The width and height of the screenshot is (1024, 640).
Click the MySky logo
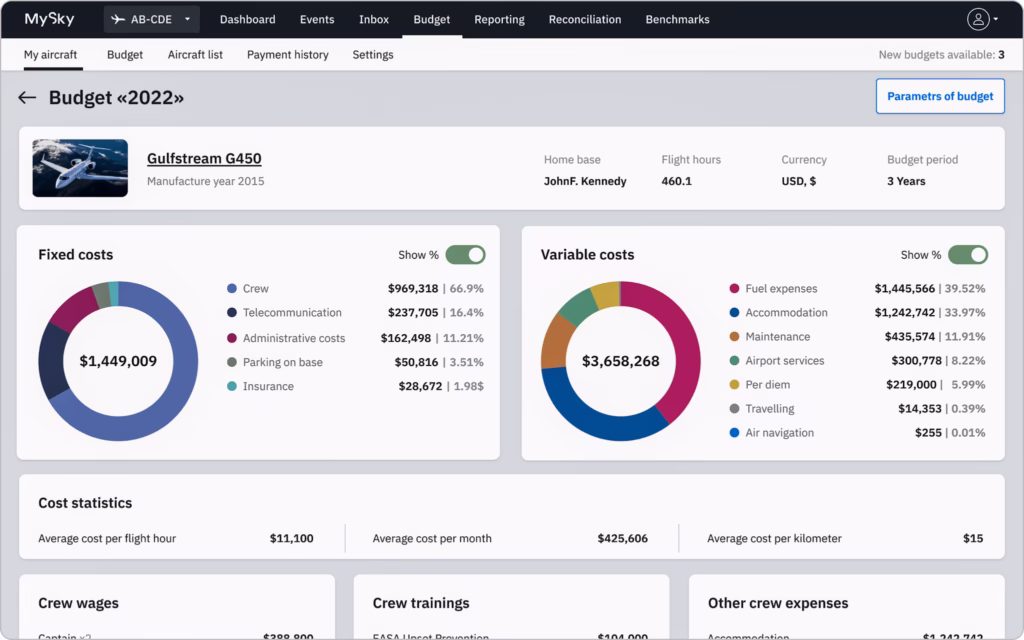tap(50, 19)
